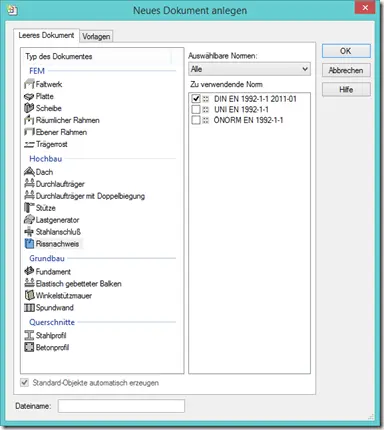Click the Stütze label
The width and height of the screenshot is (384, 430).
46,208
